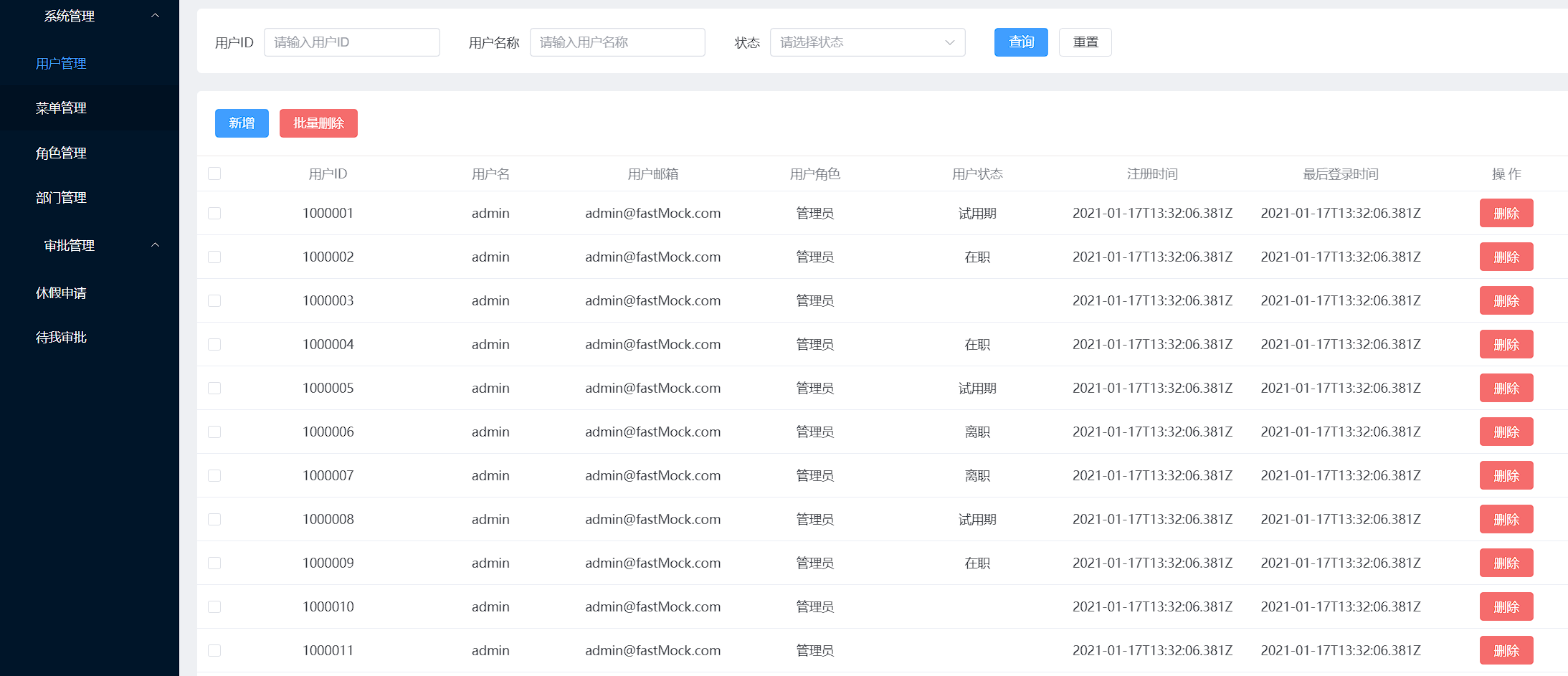Click the 新增 add button
The image size is (1568, 676).
242,123
